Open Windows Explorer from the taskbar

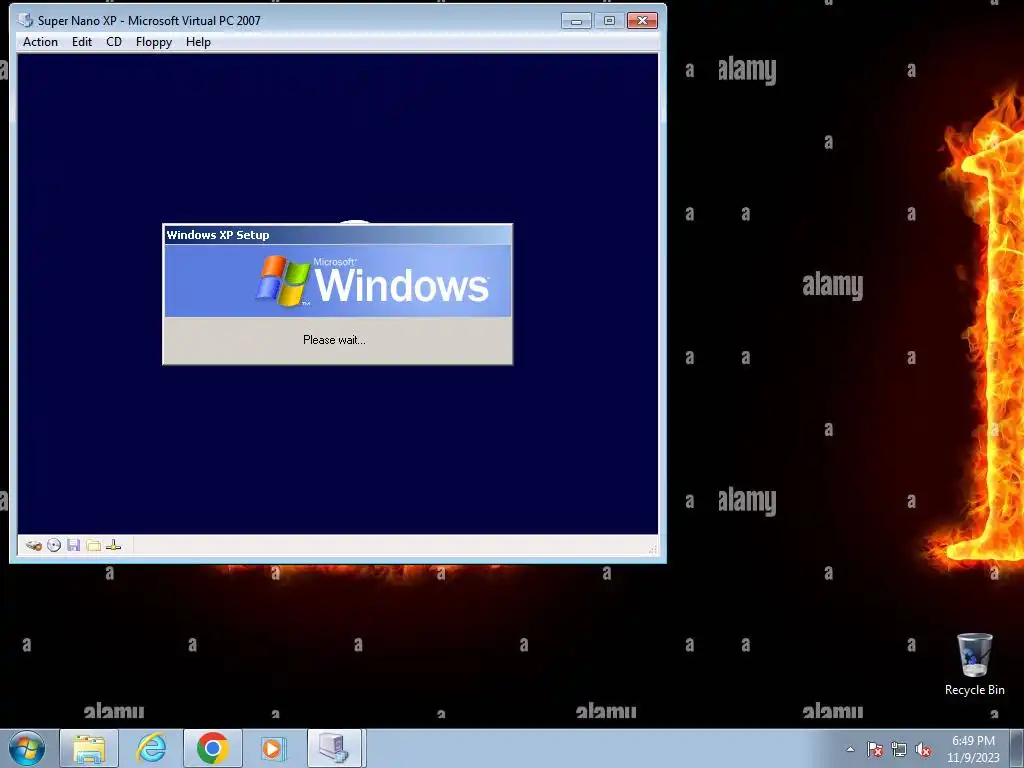pos(89,748)
